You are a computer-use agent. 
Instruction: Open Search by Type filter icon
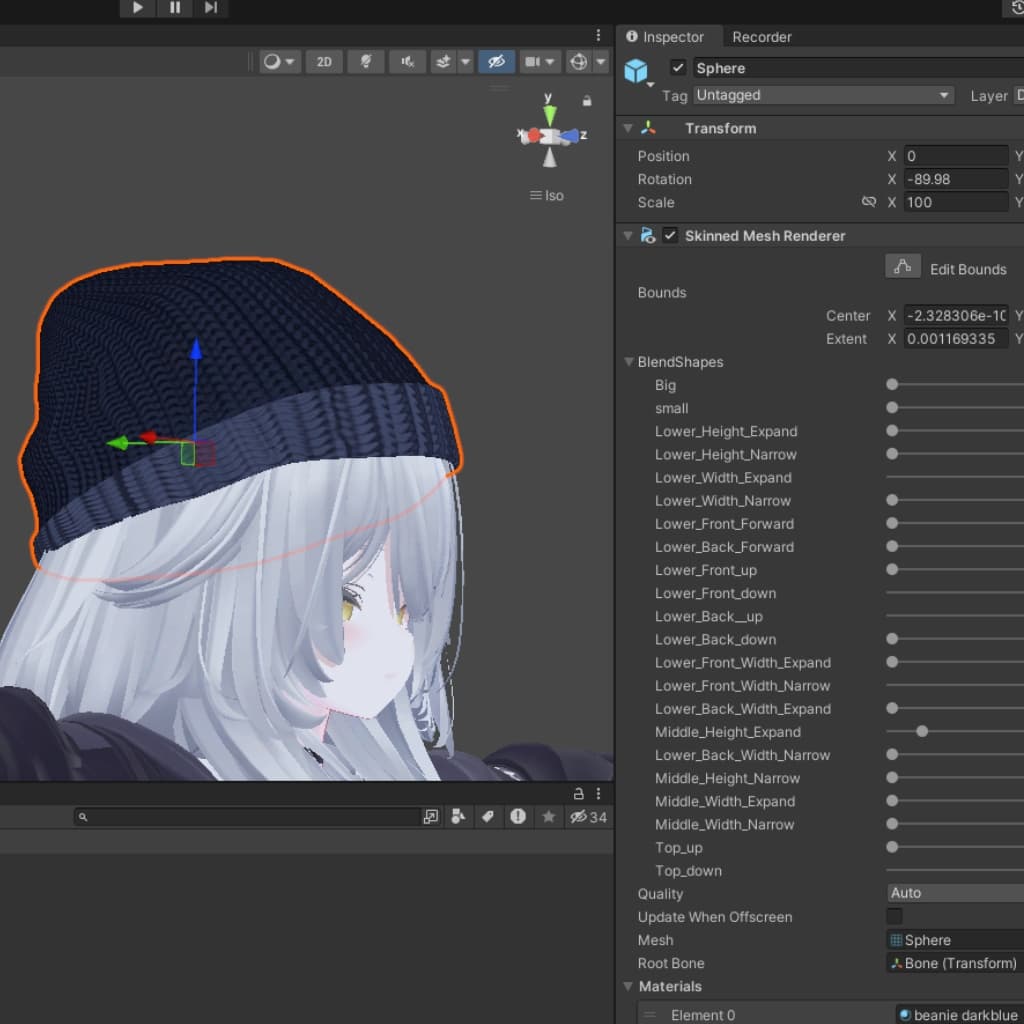pyautogui.click(x=458, y=817)
